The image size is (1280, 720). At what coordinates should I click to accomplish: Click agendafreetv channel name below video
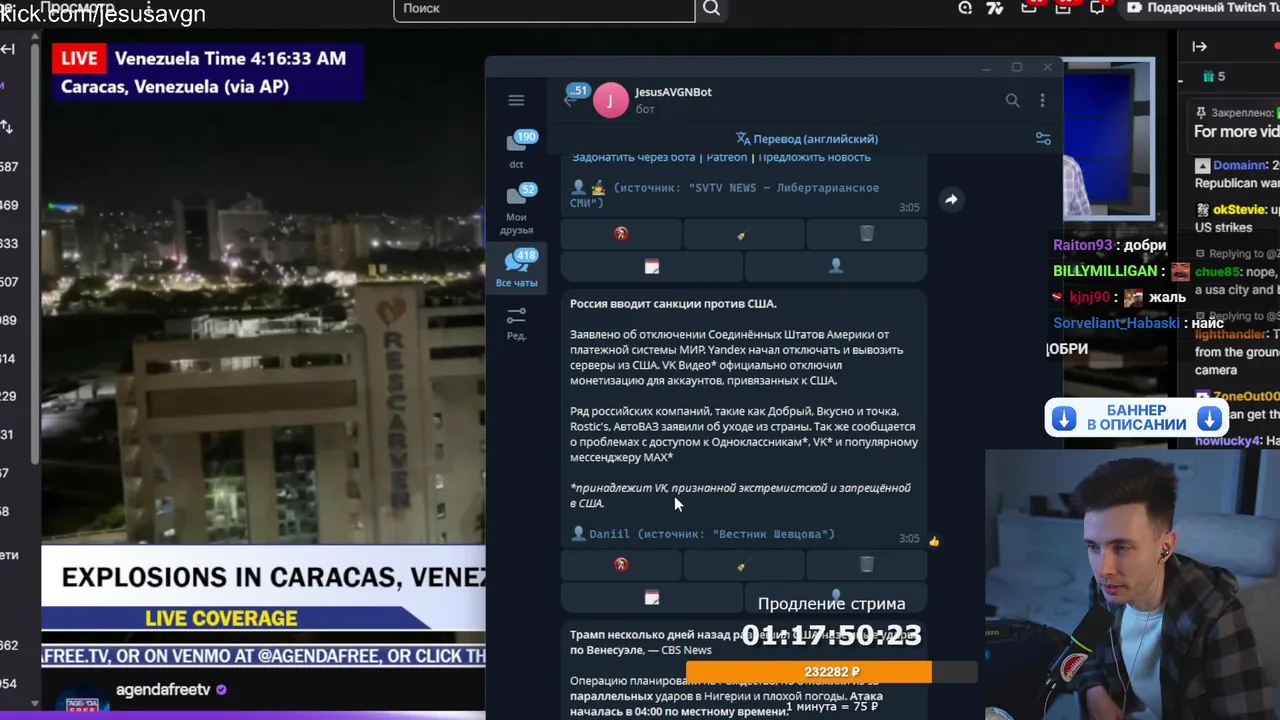[x=163, y=690]
